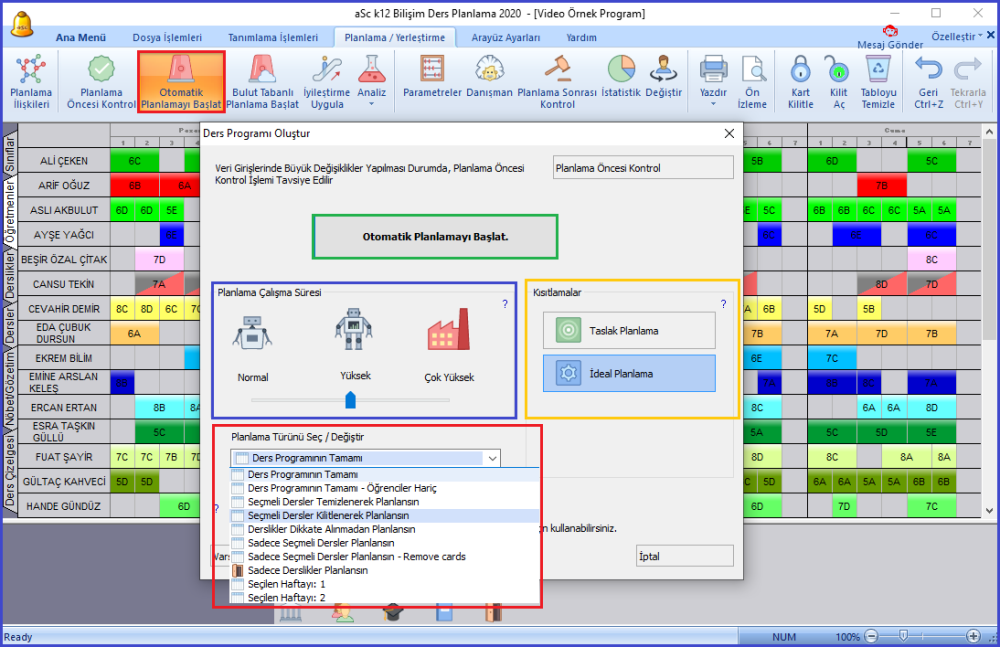Open Yardım tab
The width and height of the screenshot is (1000, 647).
point(582,38)
